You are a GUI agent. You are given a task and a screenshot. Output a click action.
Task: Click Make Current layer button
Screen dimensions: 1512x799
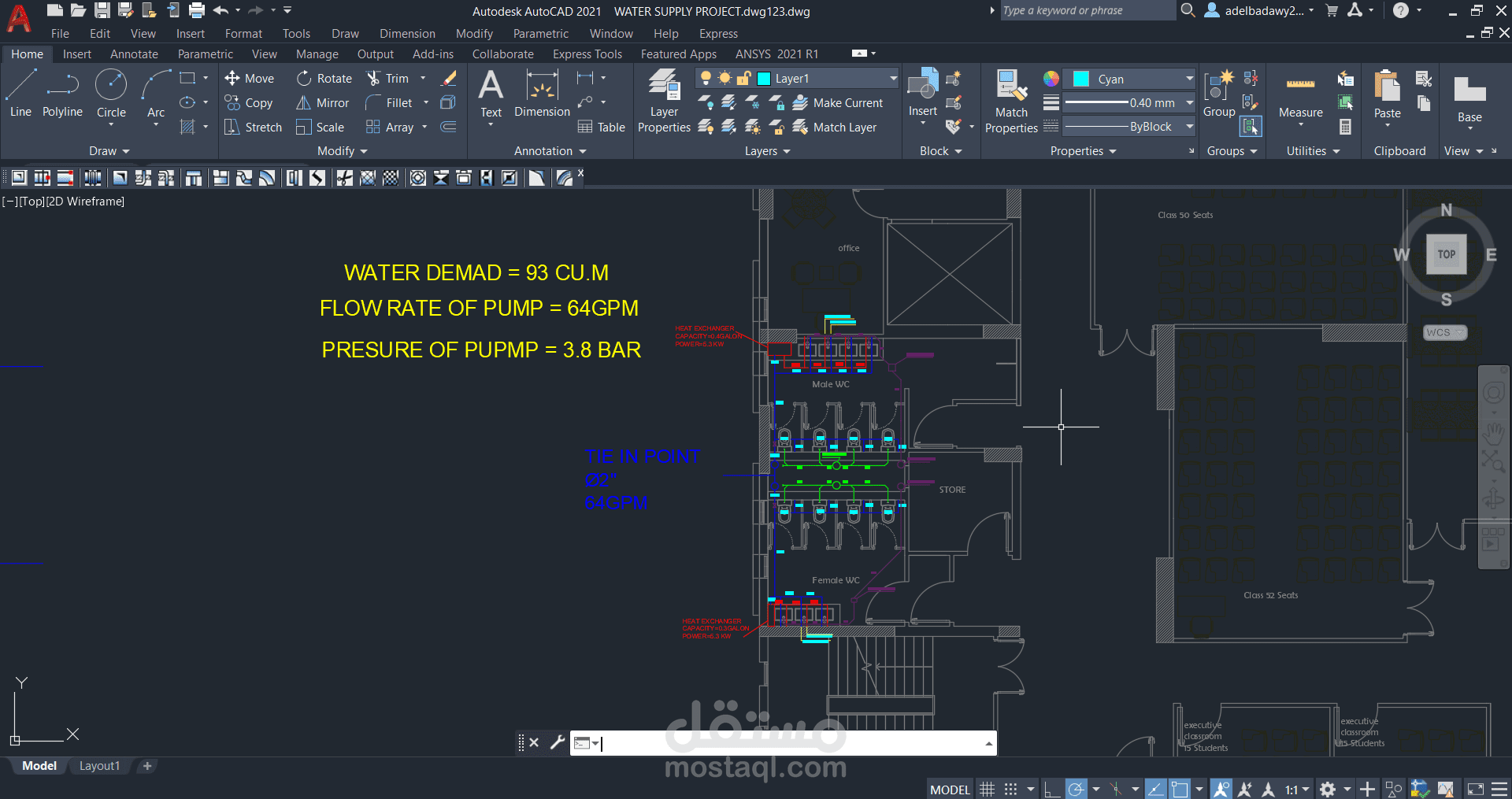tap(838, 102)
